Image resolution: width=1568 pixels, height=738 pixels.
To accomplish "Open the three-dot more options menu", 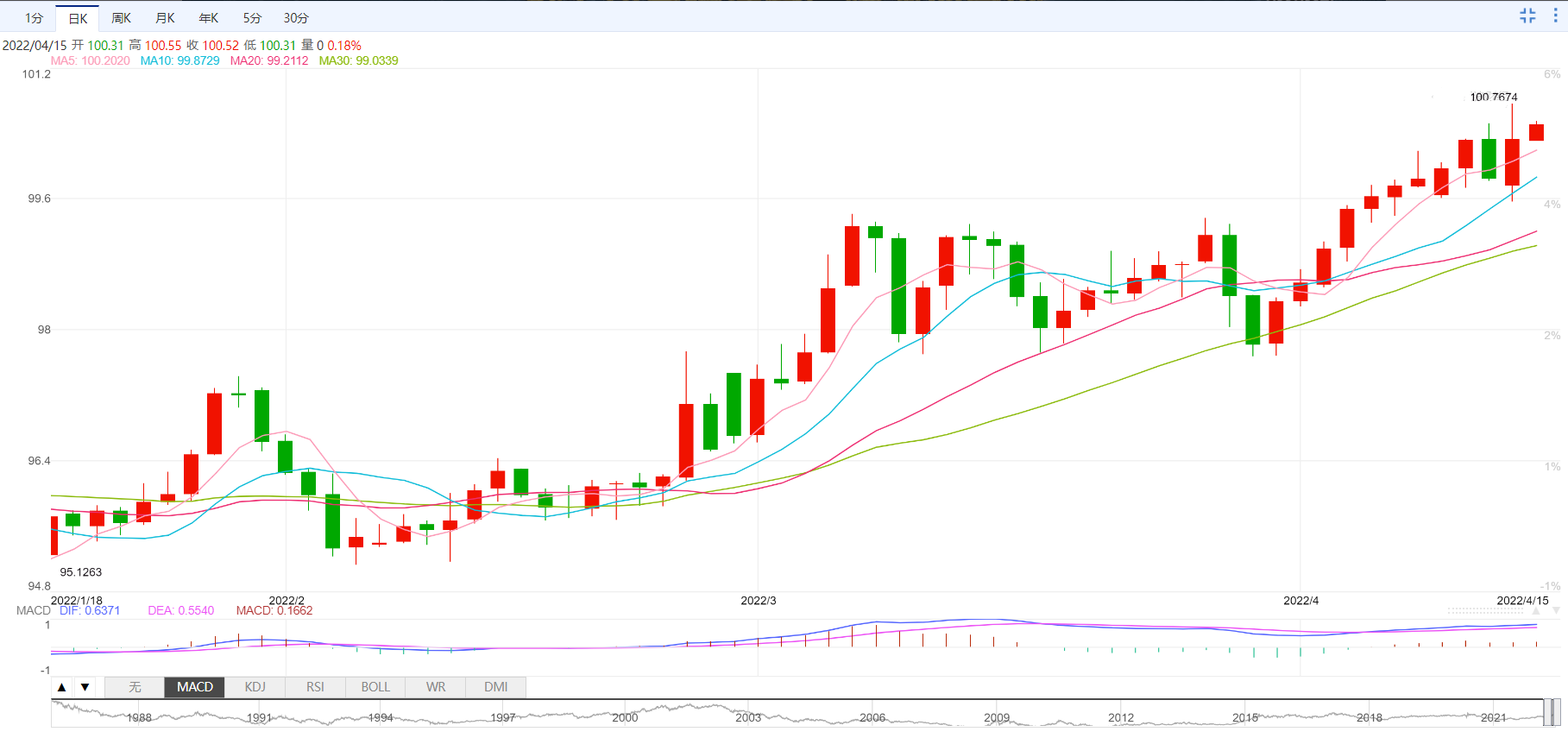I will tap(1556, 16).
